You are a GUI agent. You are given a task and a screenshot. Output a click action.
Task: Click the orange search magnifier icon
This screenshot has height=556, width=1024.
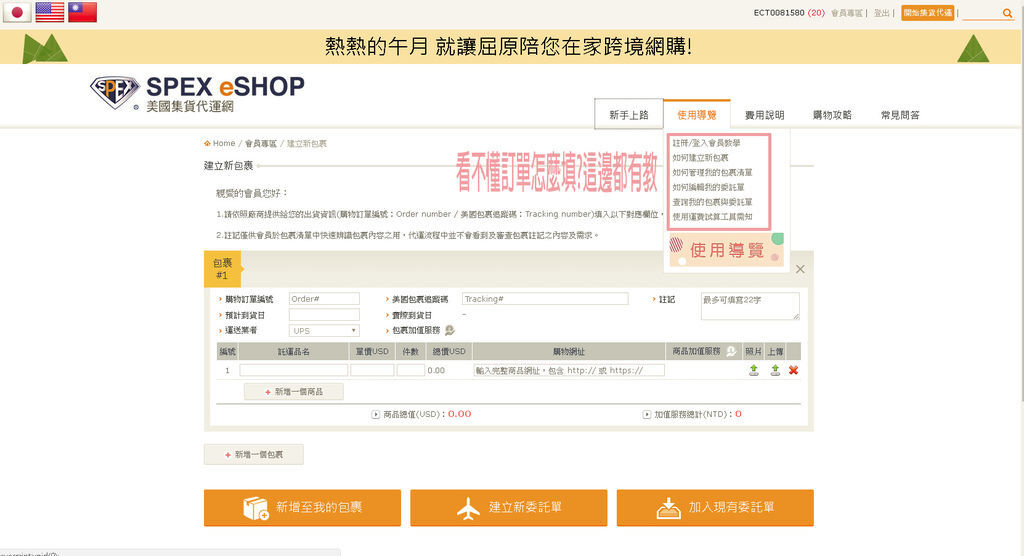click(1007, 13)
